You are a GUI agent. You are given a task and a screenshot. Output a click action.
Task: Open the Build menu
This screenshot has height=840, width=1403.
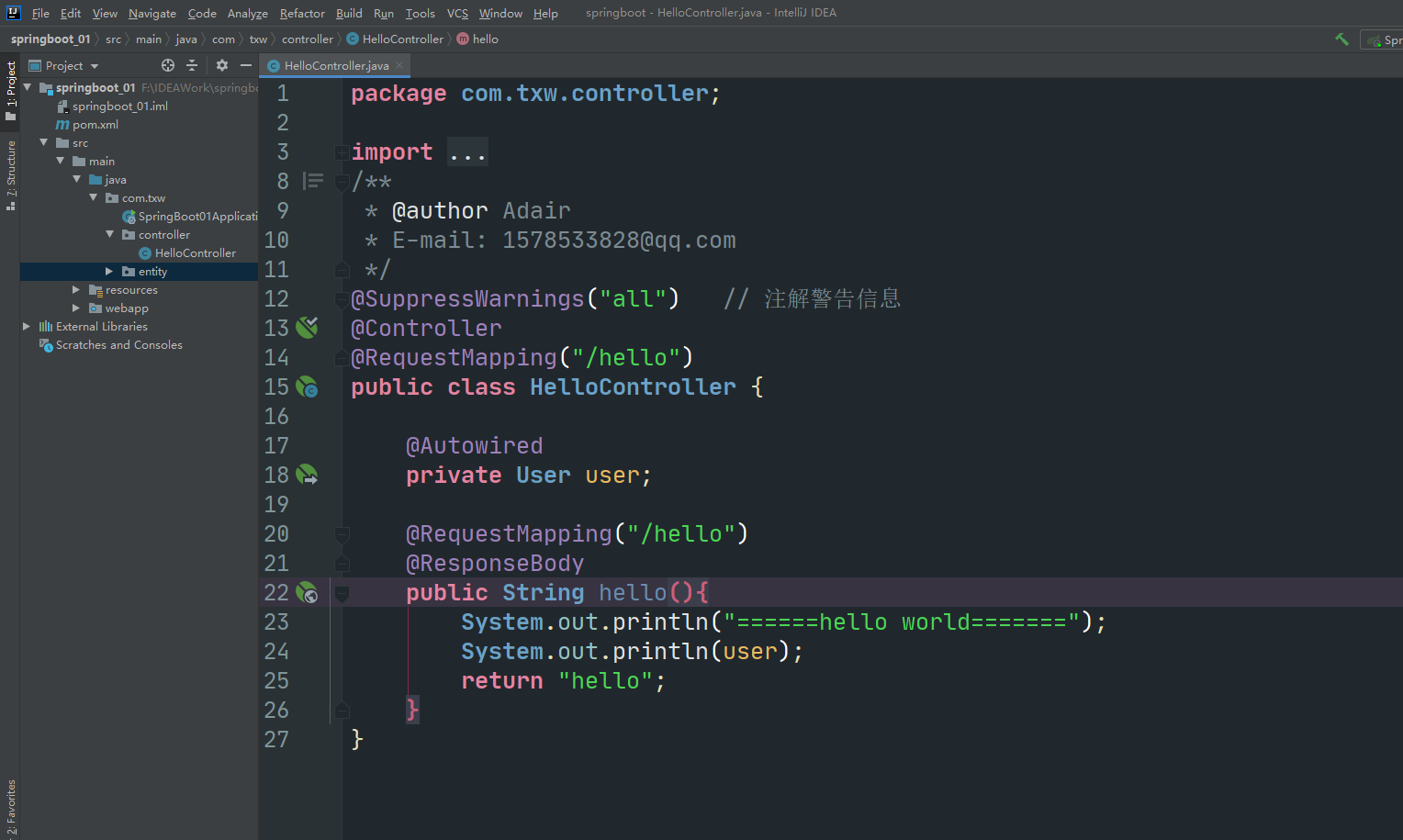pos(349,13)
